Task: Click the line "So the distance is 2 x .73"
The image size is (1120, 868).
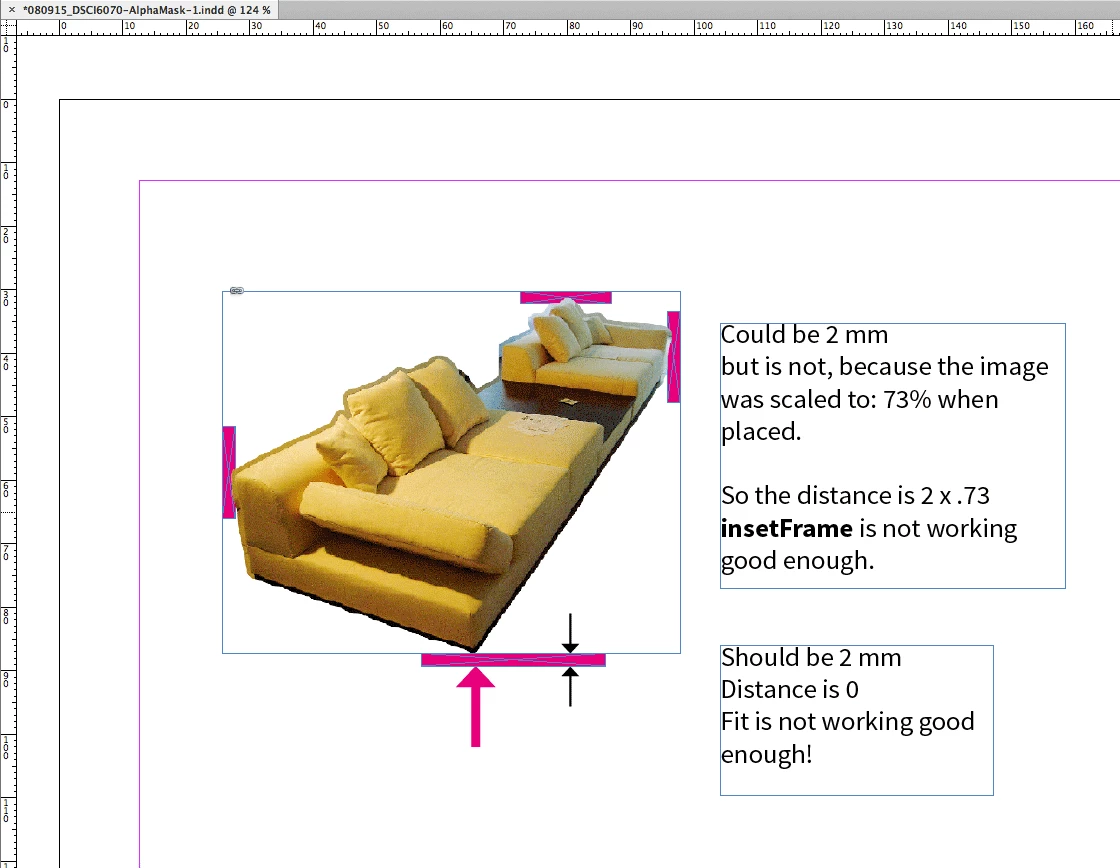Action: point(855,496)
